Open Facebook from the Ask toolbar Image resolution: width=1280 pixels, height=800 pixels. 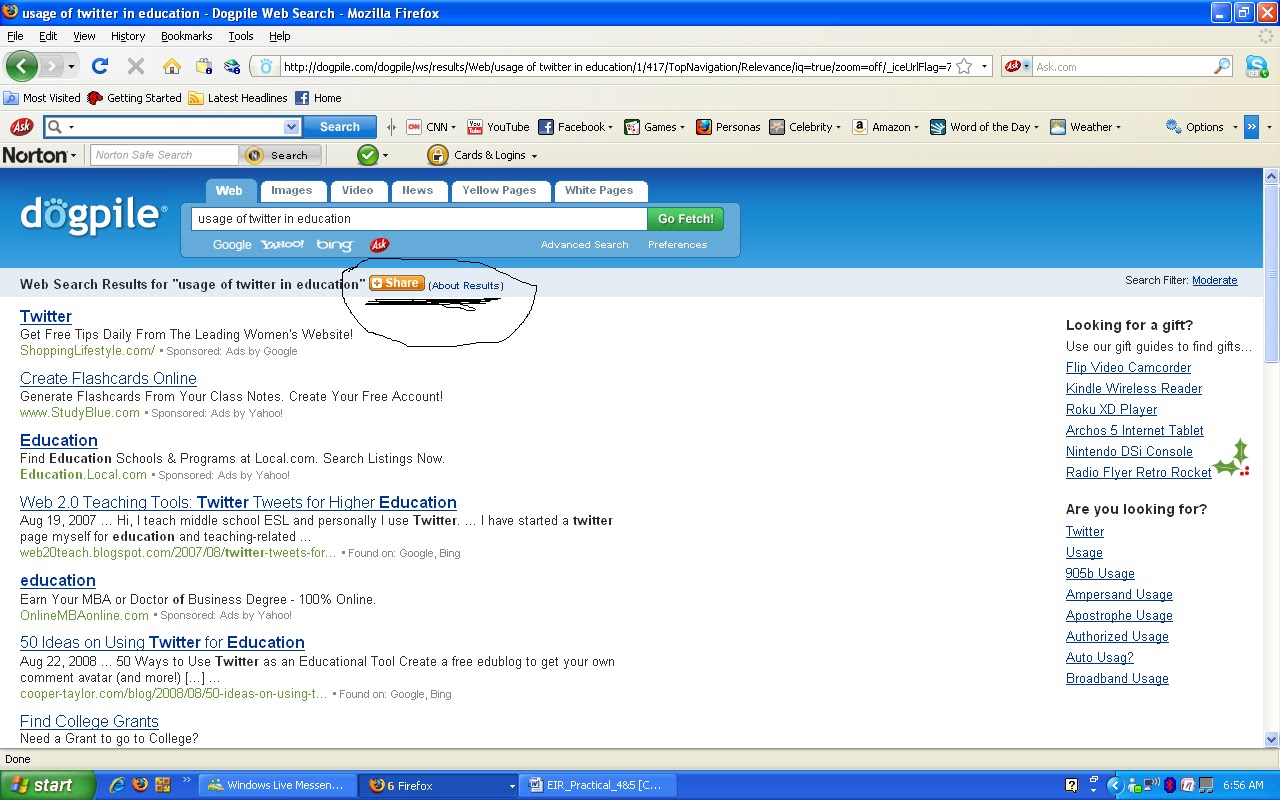575,127
